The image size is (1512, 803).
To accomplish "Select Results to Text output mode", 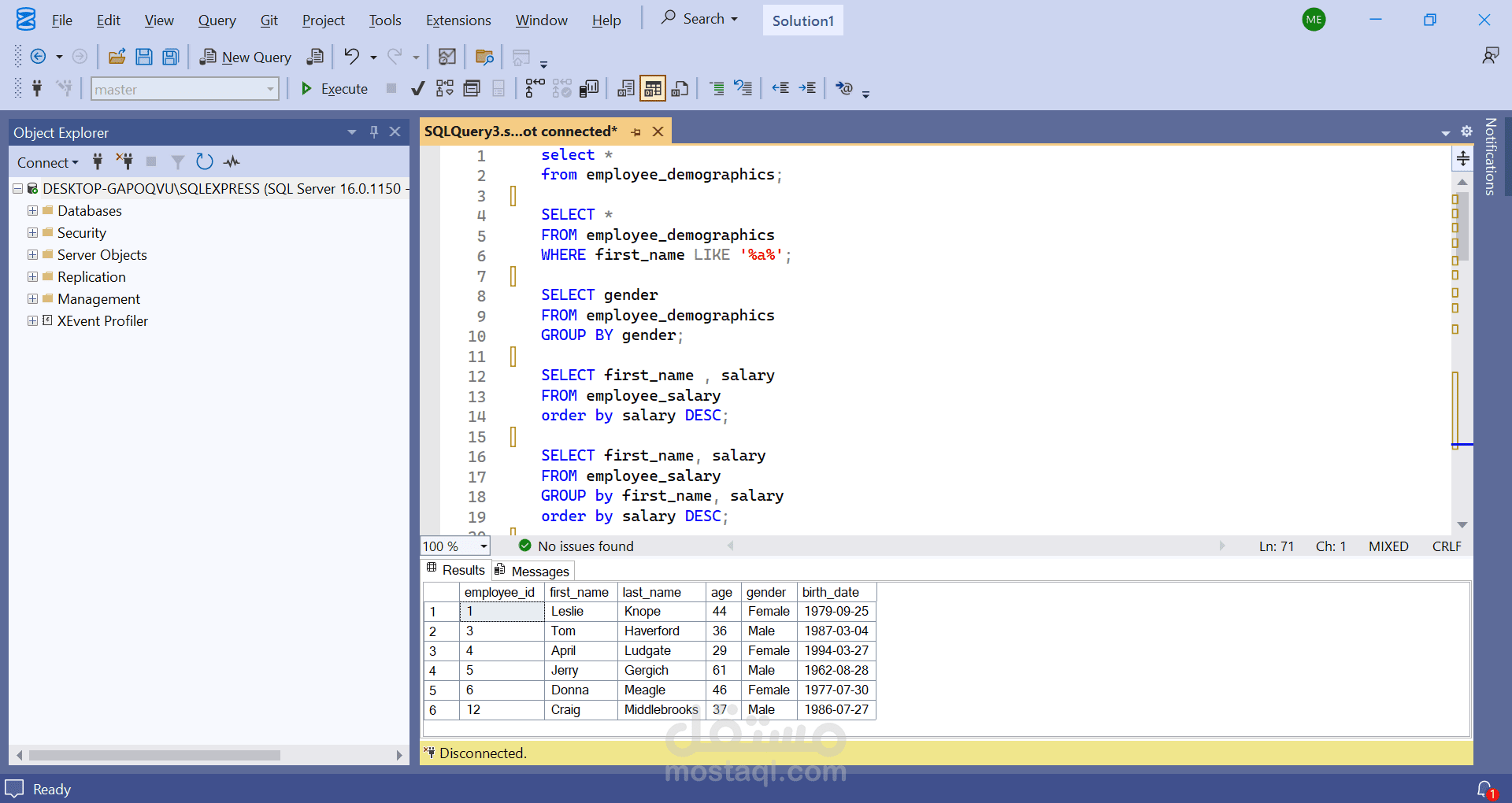I will click(x=626, y=88).
